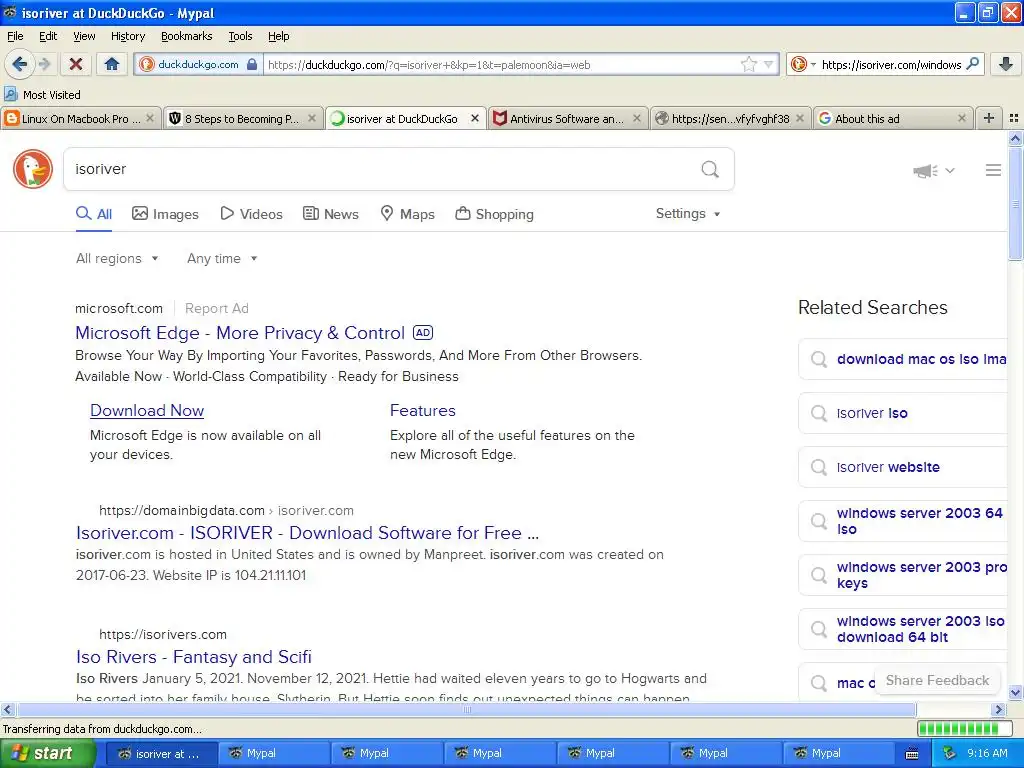
Task: Open URL history dropdown arrow in address bar
Action: coord(769,65)
